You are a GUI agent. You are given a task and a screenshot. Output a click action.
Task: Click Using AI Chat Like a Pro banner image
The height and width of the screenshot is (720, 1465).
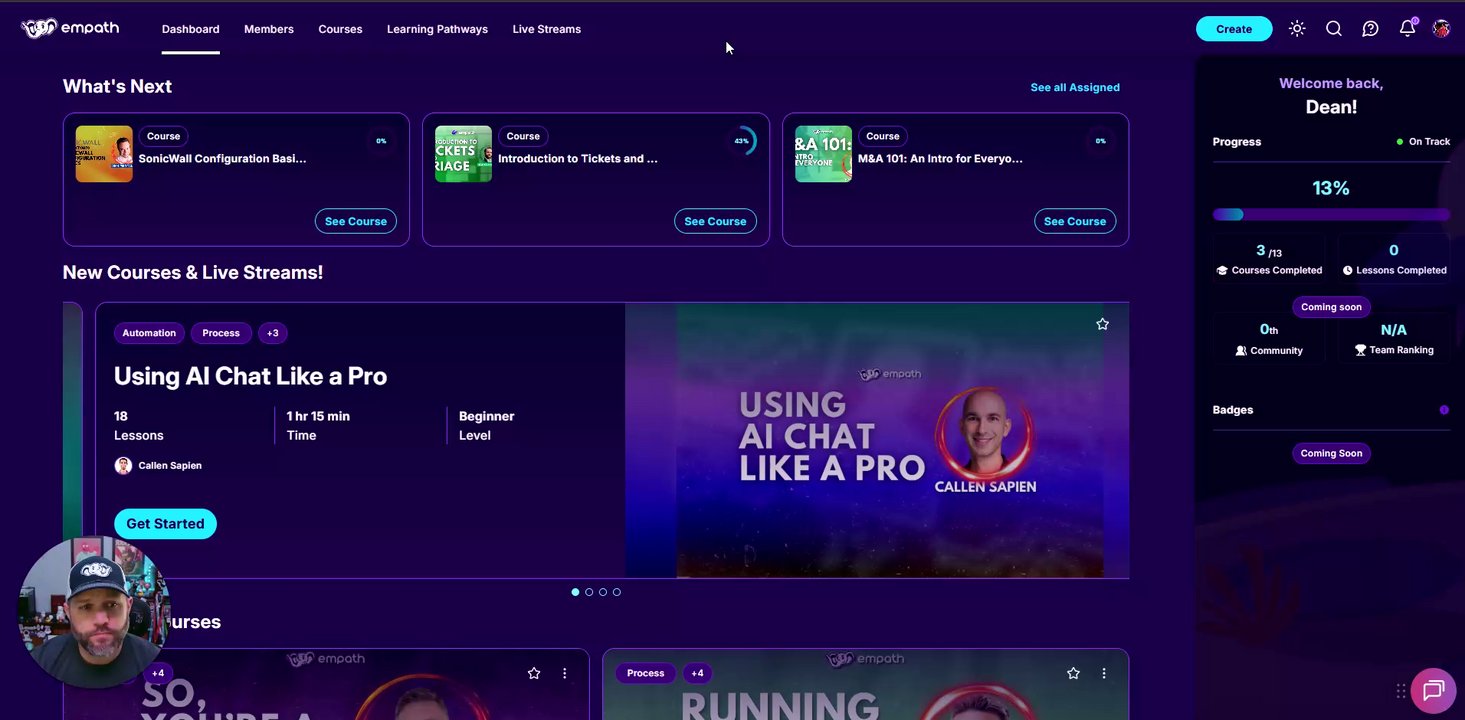coord(877,441)
